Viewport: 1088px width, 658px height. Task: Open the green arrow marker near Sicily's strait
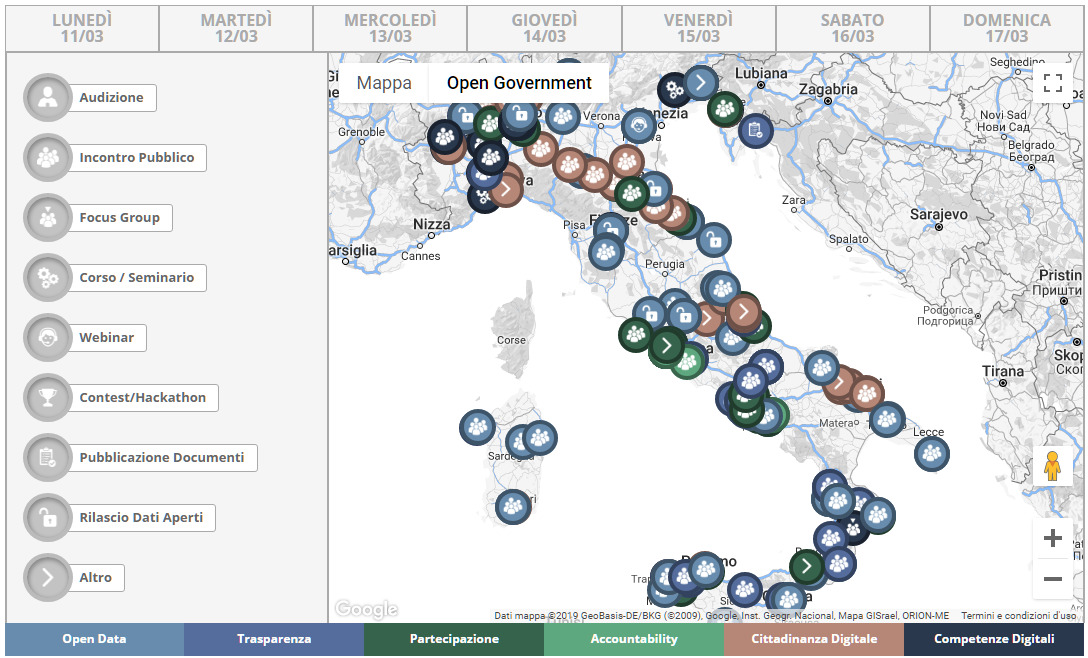click(807, 566)
